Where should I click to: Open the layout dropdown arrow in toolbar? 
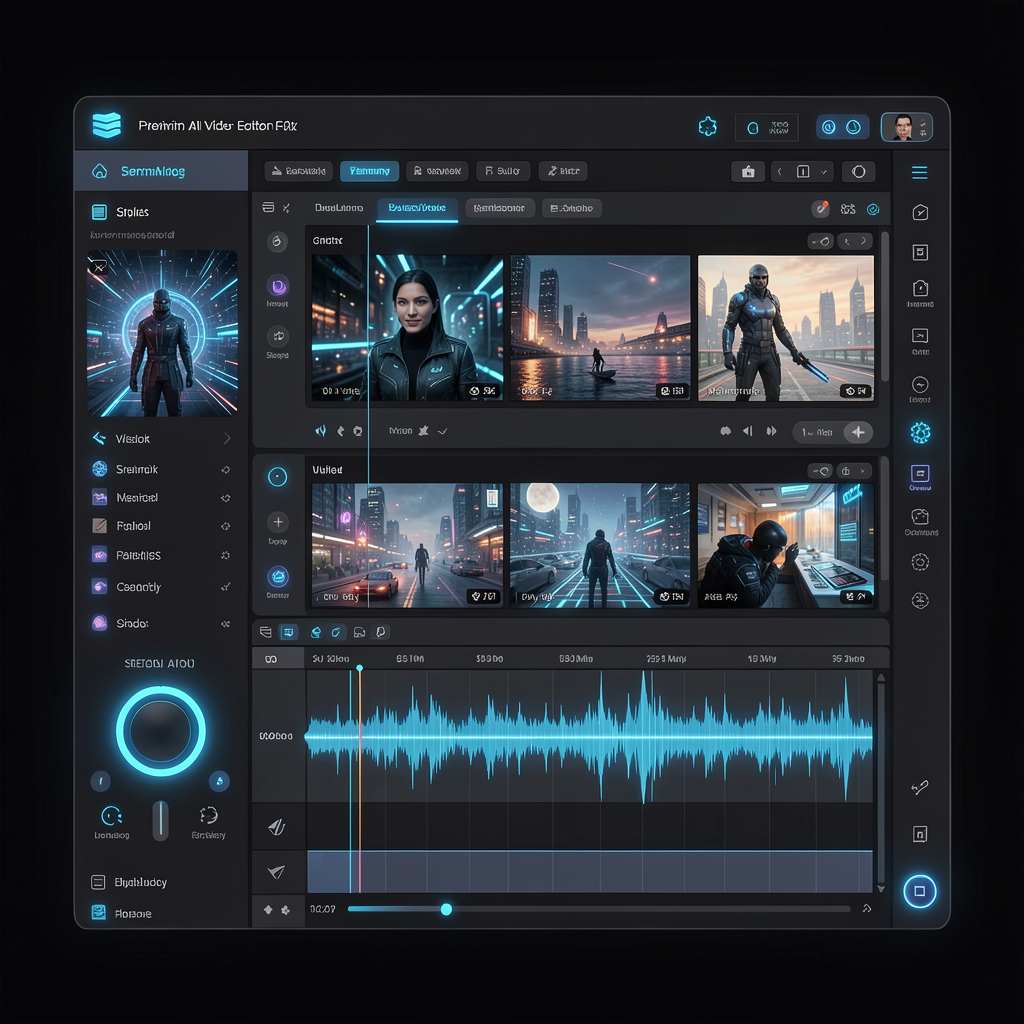pos(824,172)
